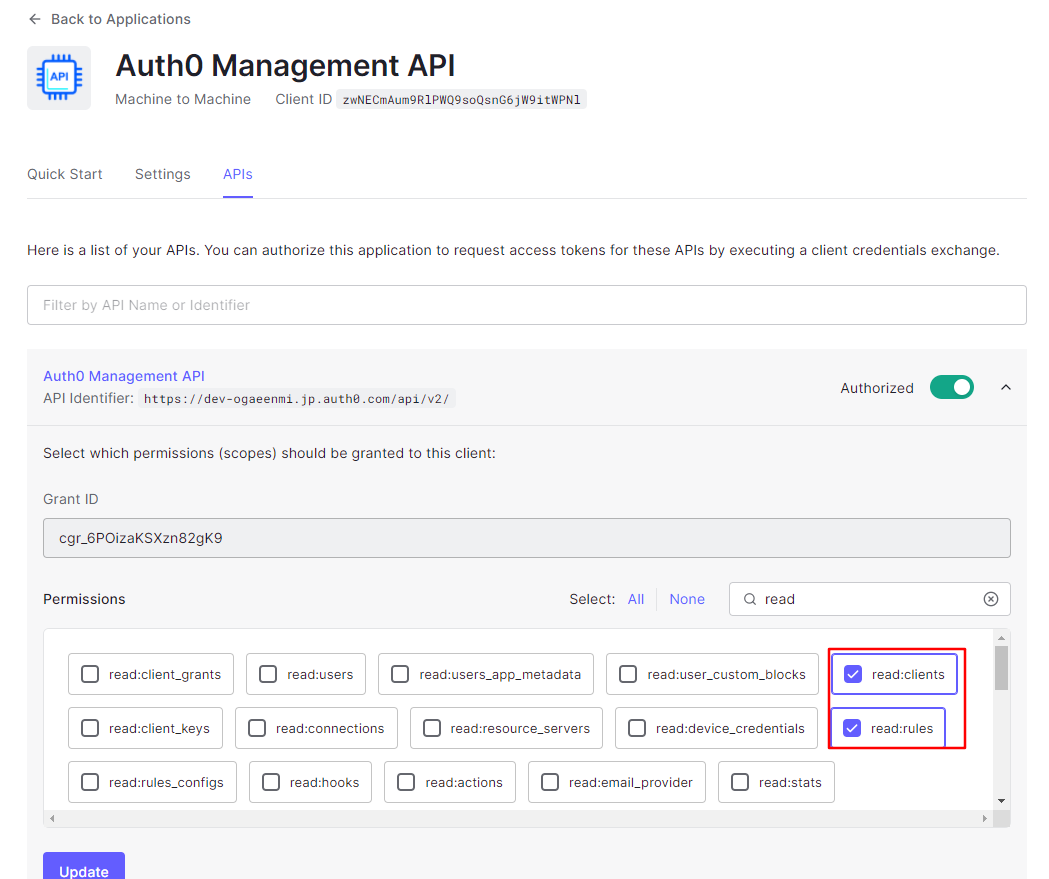1049x879 pixels.
Task: Enable the read:stats scope
Action: [x=740, y=782]
